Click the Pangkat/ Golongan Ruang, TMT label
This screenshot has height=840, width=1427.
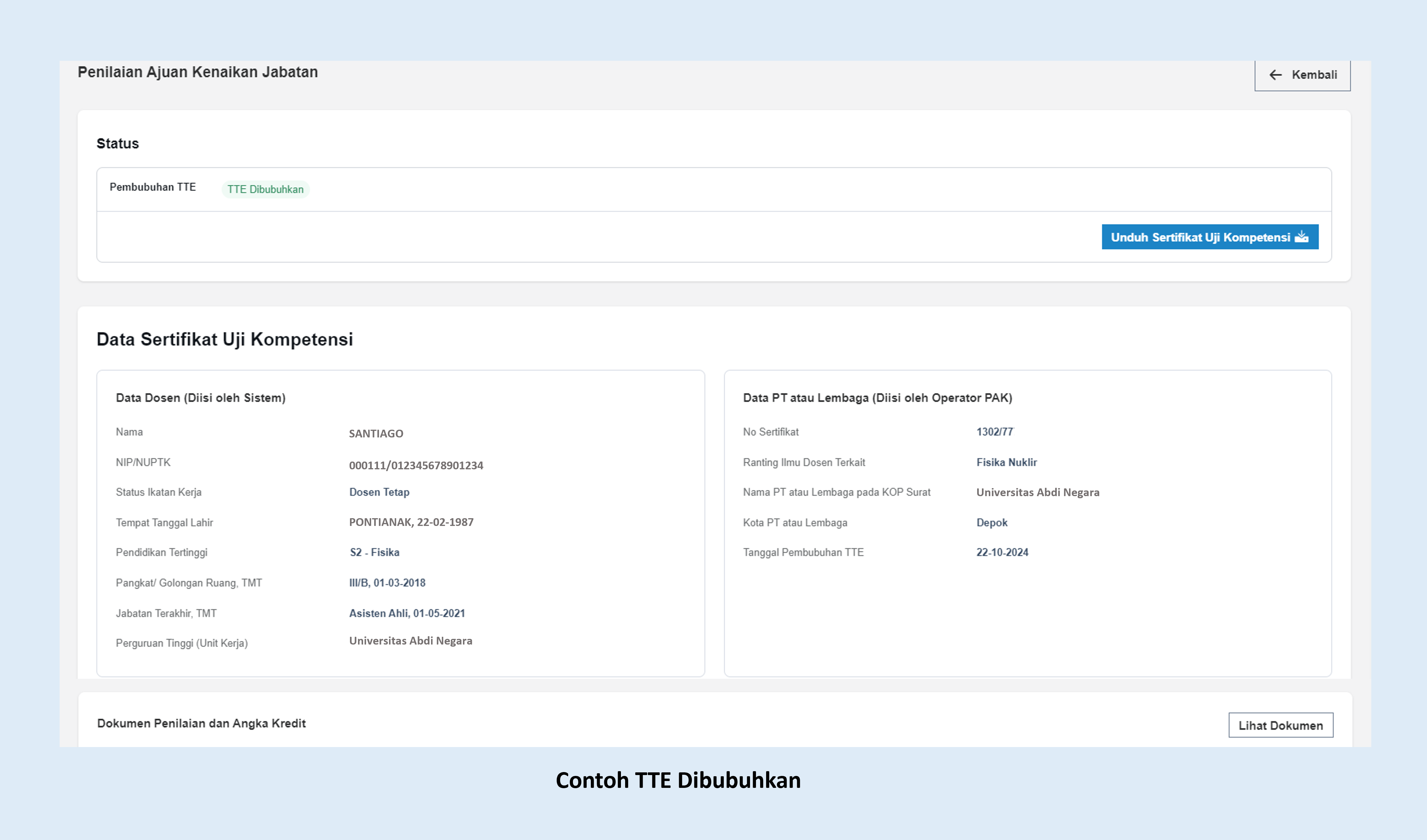click(189, 583)
